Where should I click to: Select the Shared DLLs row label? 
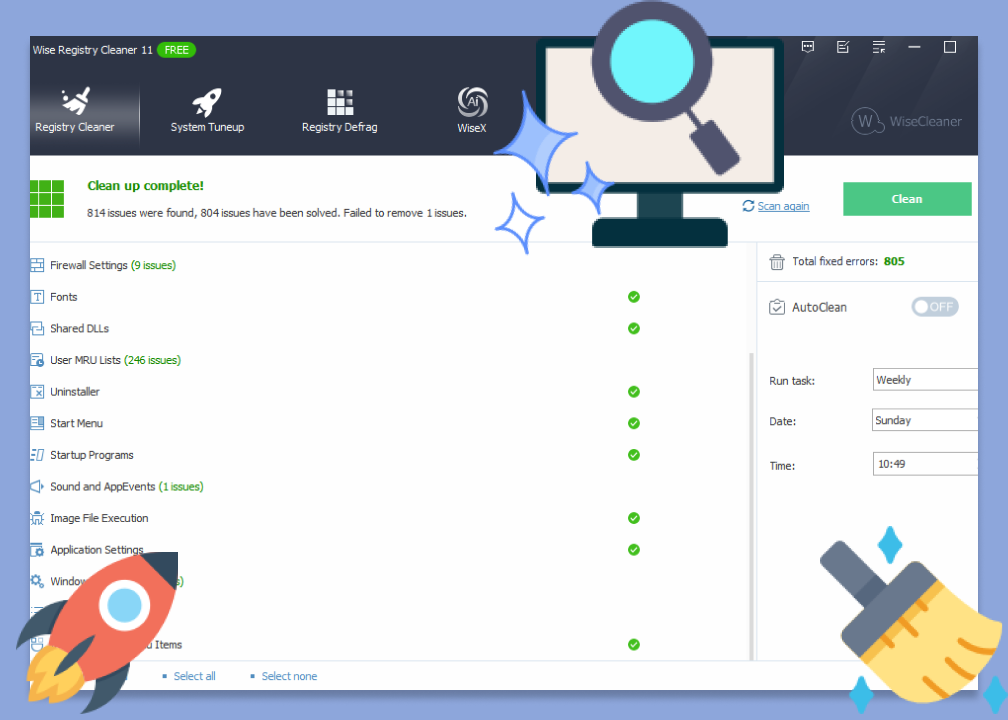(x=80, y=328)
